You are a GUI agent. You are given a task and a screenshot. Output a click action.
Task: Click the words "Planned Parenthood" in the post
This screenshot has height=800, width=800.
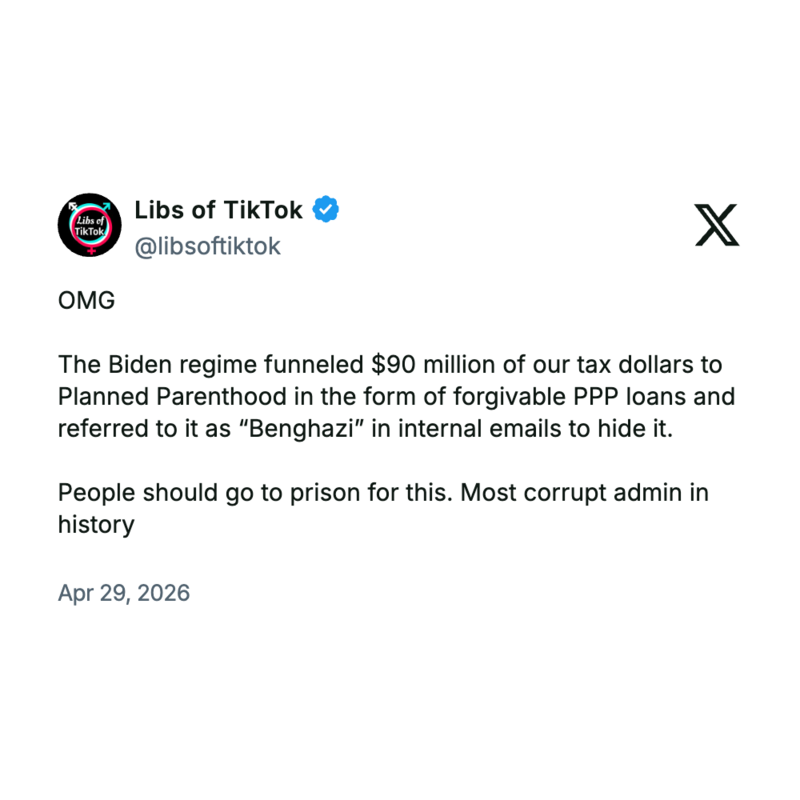165,396
